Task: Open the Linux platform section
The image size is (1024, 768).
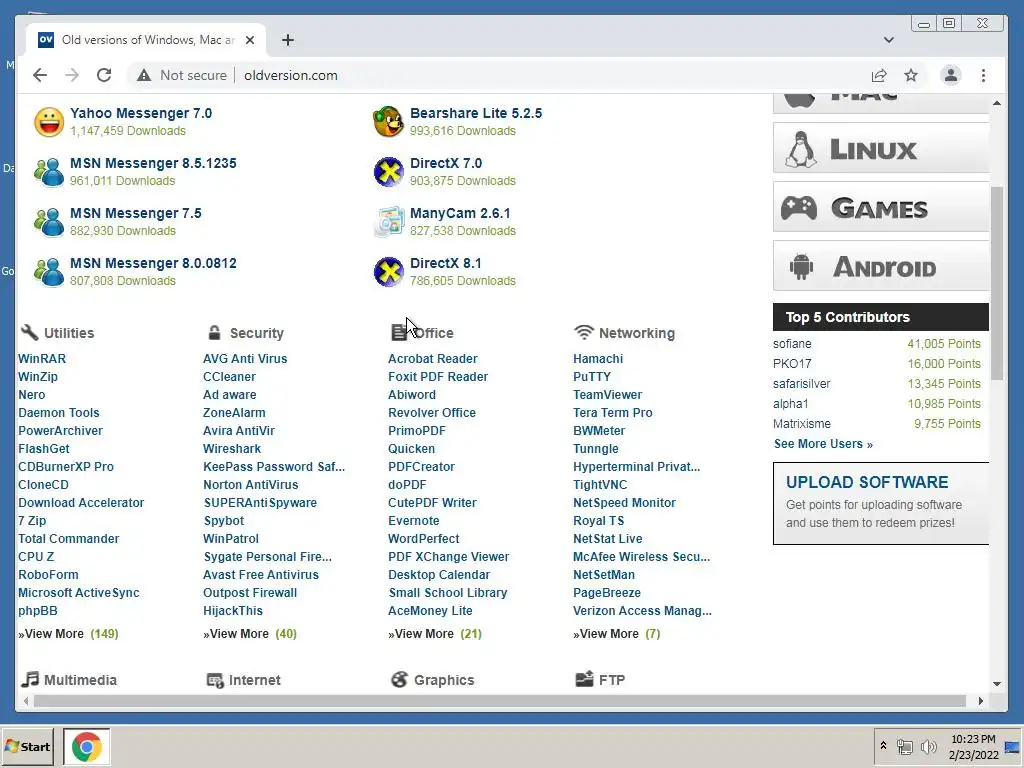Action: tap(881, 148)
